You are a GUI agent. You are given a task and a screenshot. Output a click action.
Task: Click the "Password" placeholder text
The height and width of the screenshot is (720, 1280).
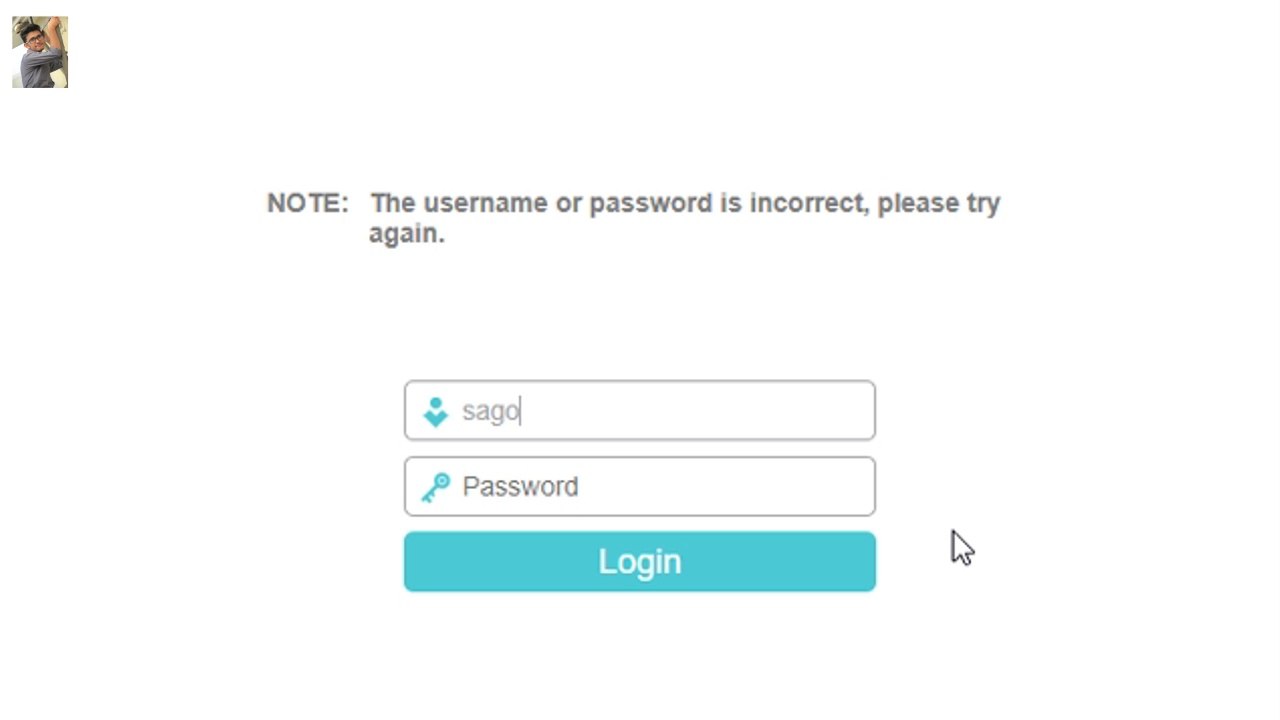pyautogui.click(x=520, y=487)
